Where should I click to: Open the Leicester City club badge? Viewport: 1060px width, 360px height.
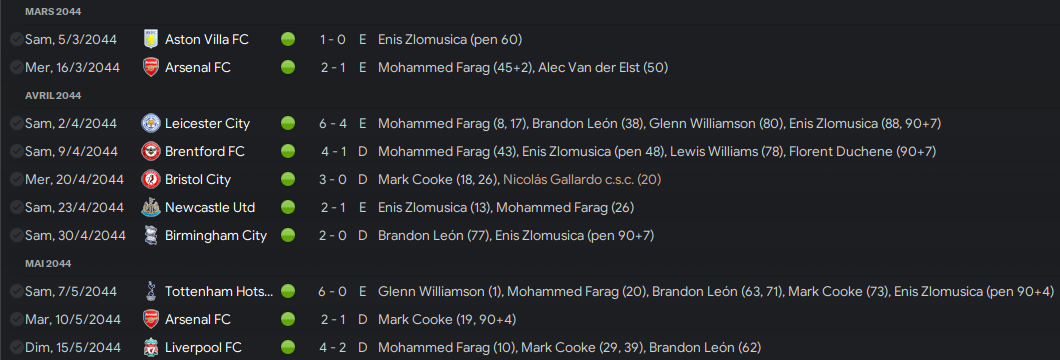point(150,124)
